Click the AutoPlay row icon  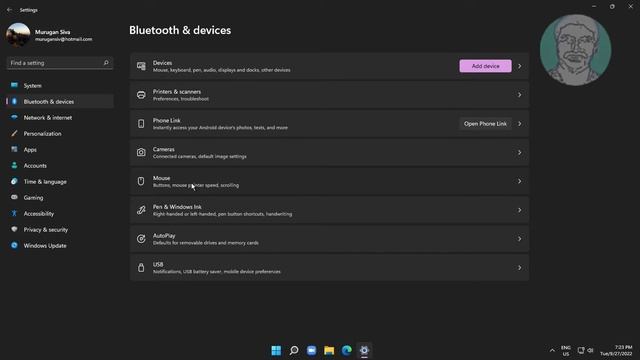(141, 239)
